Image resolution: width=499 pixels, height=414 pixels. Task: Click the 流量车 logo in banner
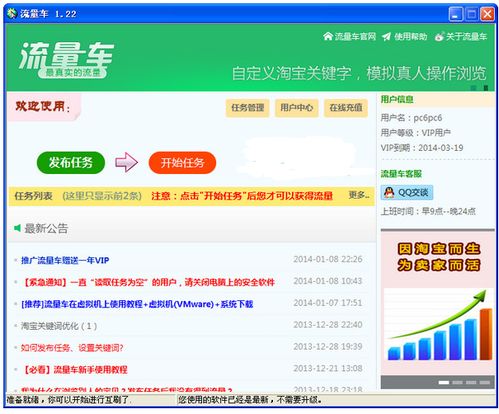[x=66, y=59]
